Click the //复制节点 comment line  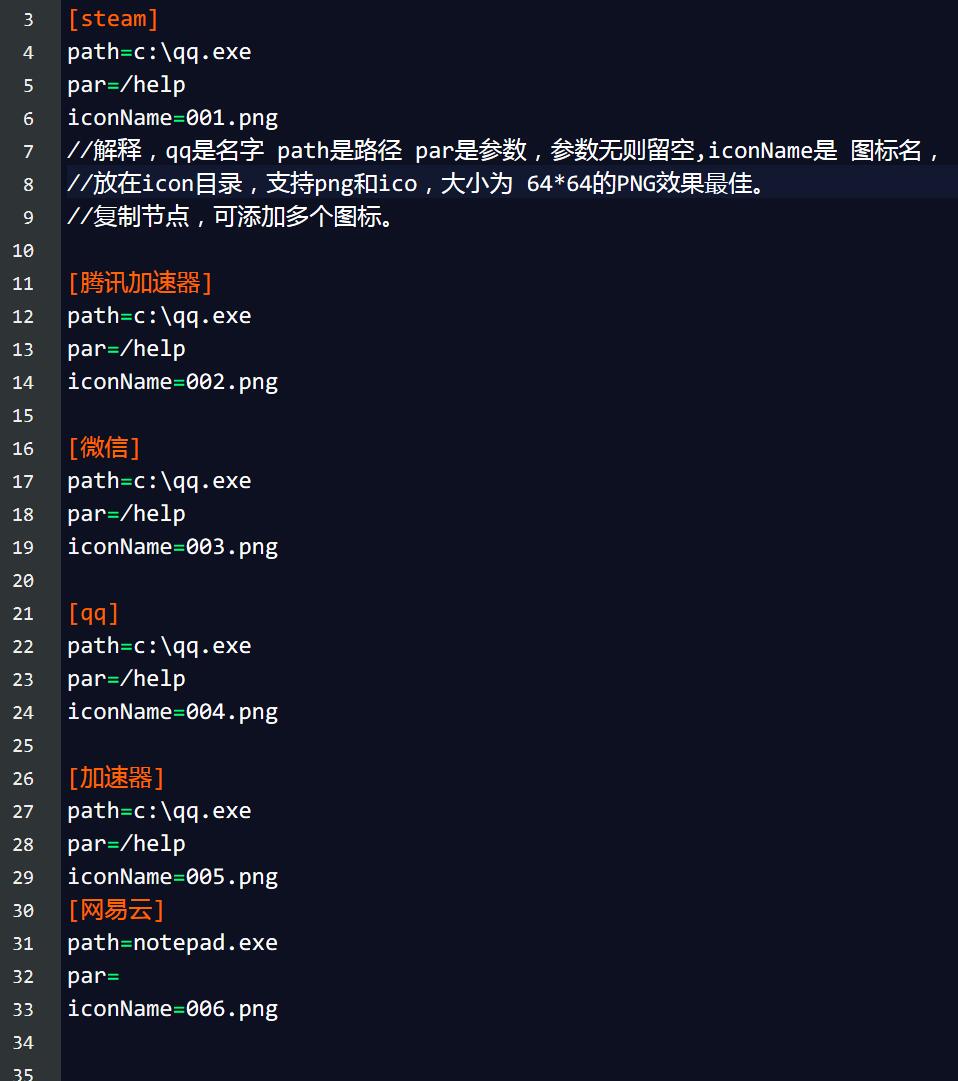230,217
